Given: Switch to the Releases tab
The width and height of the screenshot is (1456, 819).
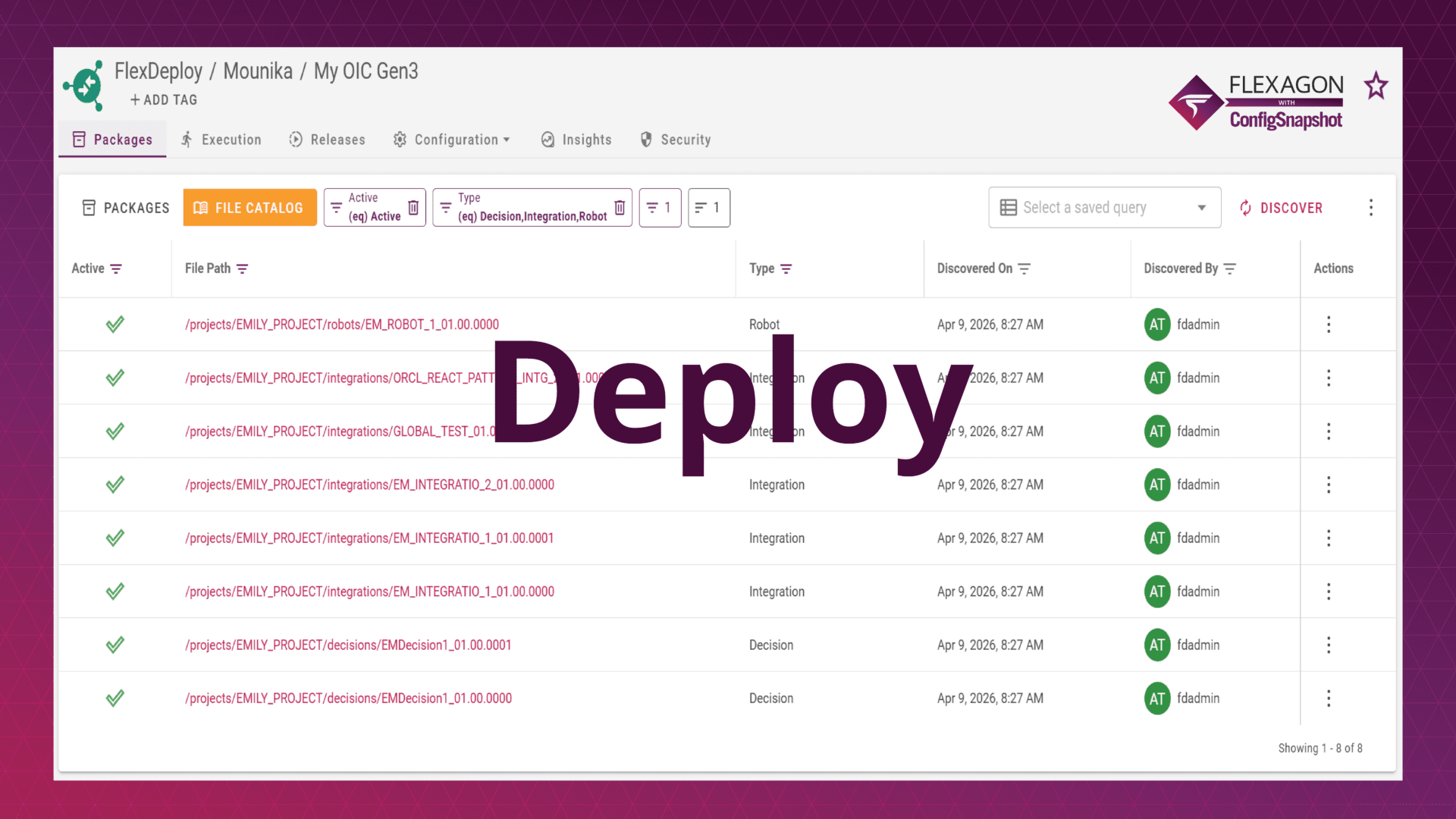Looking at the screenshot, I should (328, 140).
